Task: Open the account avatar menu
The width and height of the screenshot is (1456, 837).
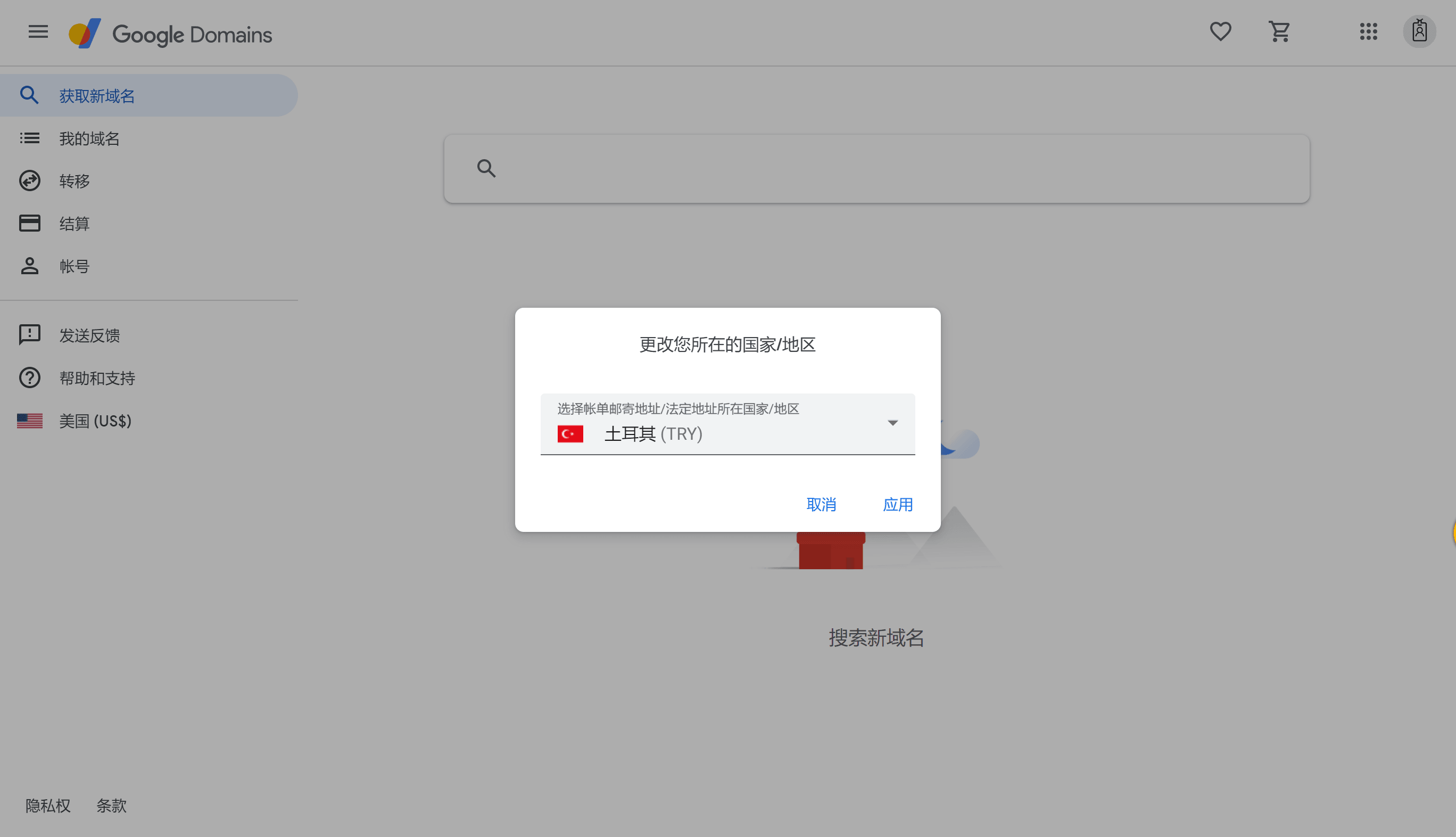Action: (x=1419, y=31)
